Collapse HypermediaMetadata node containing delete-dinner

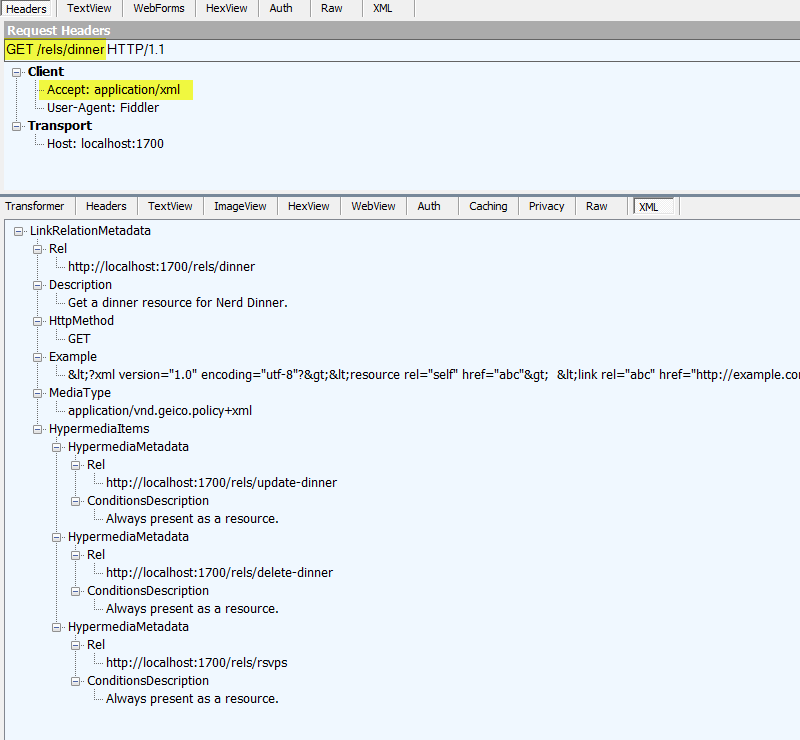pos(57,537)
